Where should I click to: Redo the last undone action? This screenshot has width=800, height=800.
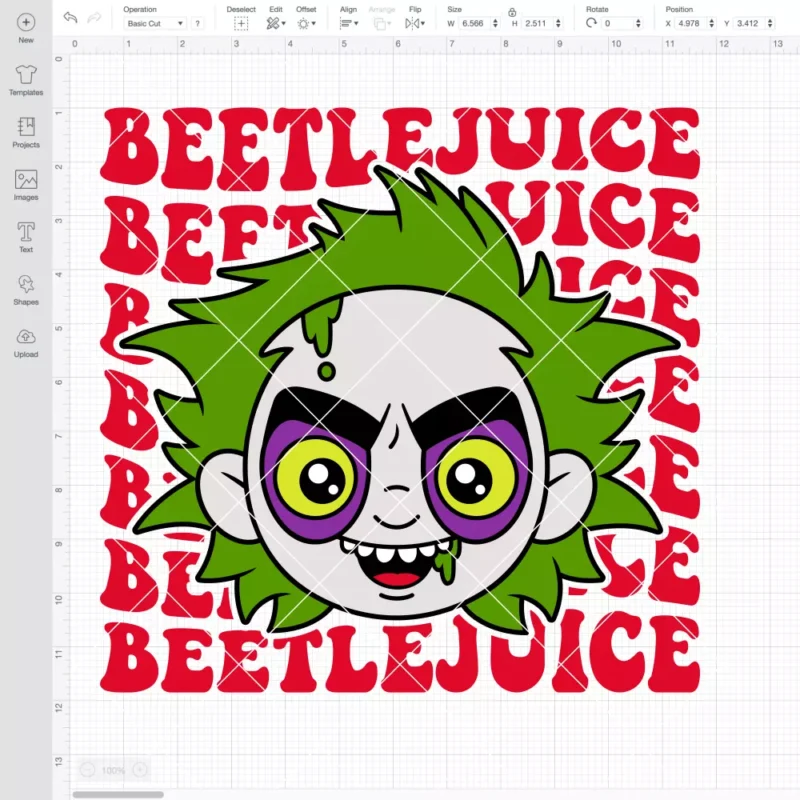pyautogui.click(x=94, y=18)
